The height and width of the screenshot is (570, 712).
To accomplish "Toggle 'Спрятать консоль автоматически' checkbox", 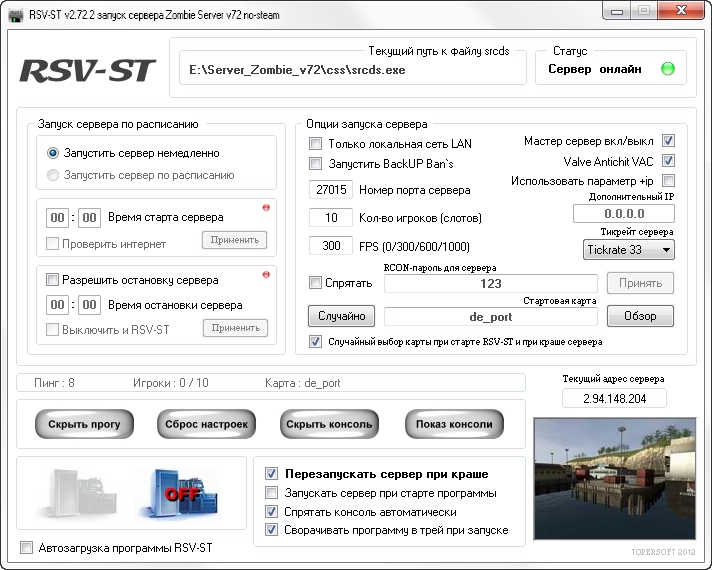I will (x=272, y=511).
